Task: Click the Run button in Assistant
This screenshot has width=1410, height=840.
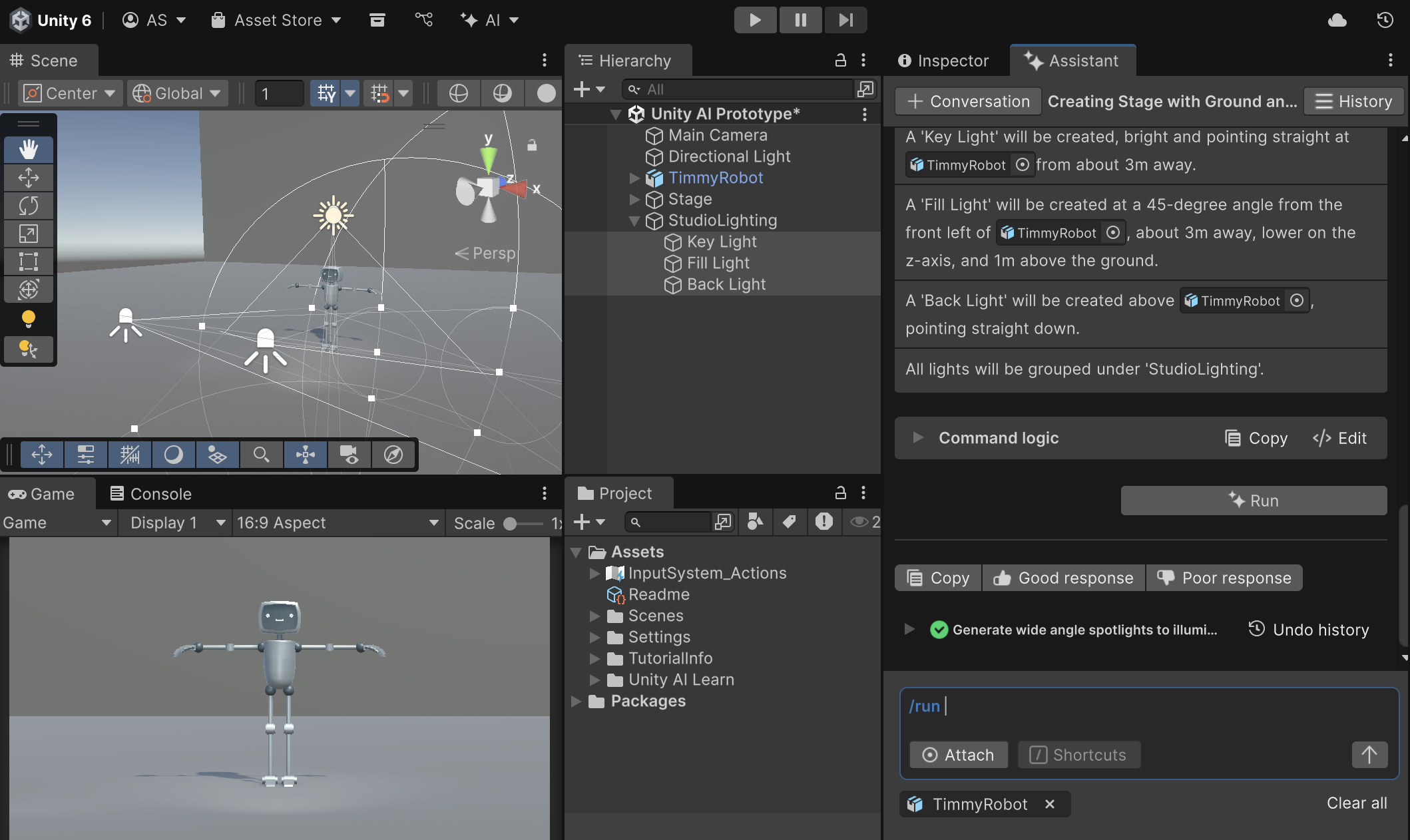Action: 1253,501
